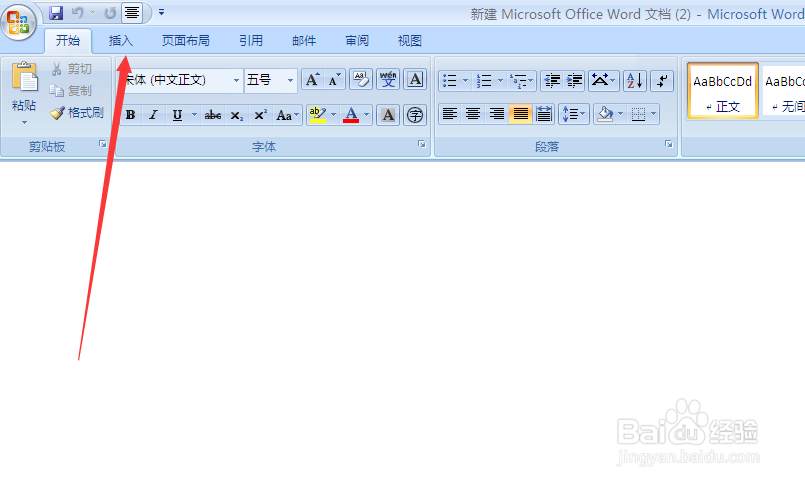Image resolution: width=805 pixels, height=485 pixels.
Task: Shrink font size with small A icon
Action: point(335,80)
